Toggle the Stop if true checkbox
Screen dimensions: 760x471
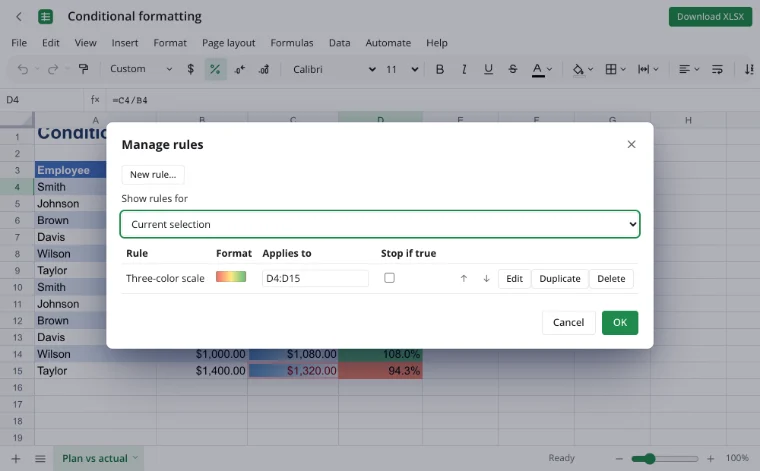(x=389, y=278)
